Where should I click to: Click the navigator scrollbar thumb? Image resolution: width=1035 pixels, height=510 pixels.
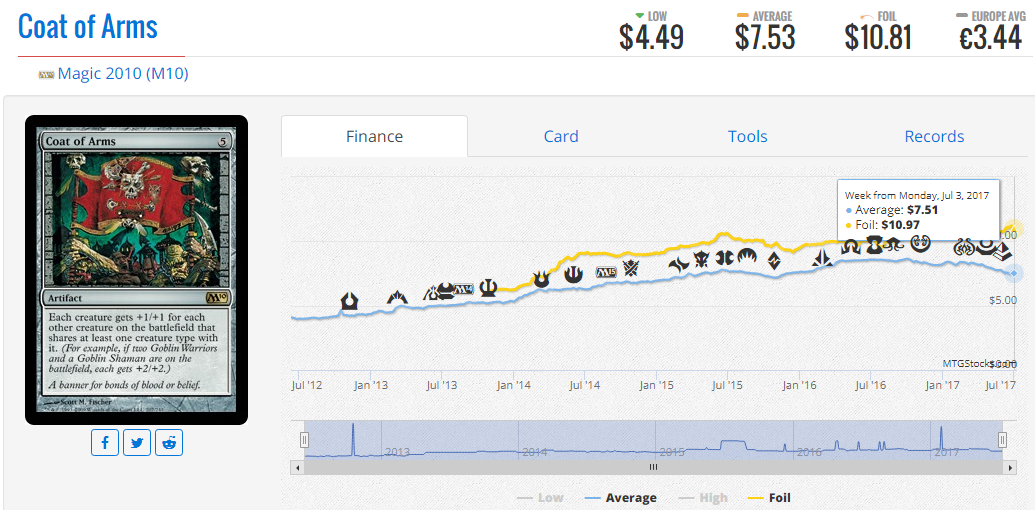(653, 467)
